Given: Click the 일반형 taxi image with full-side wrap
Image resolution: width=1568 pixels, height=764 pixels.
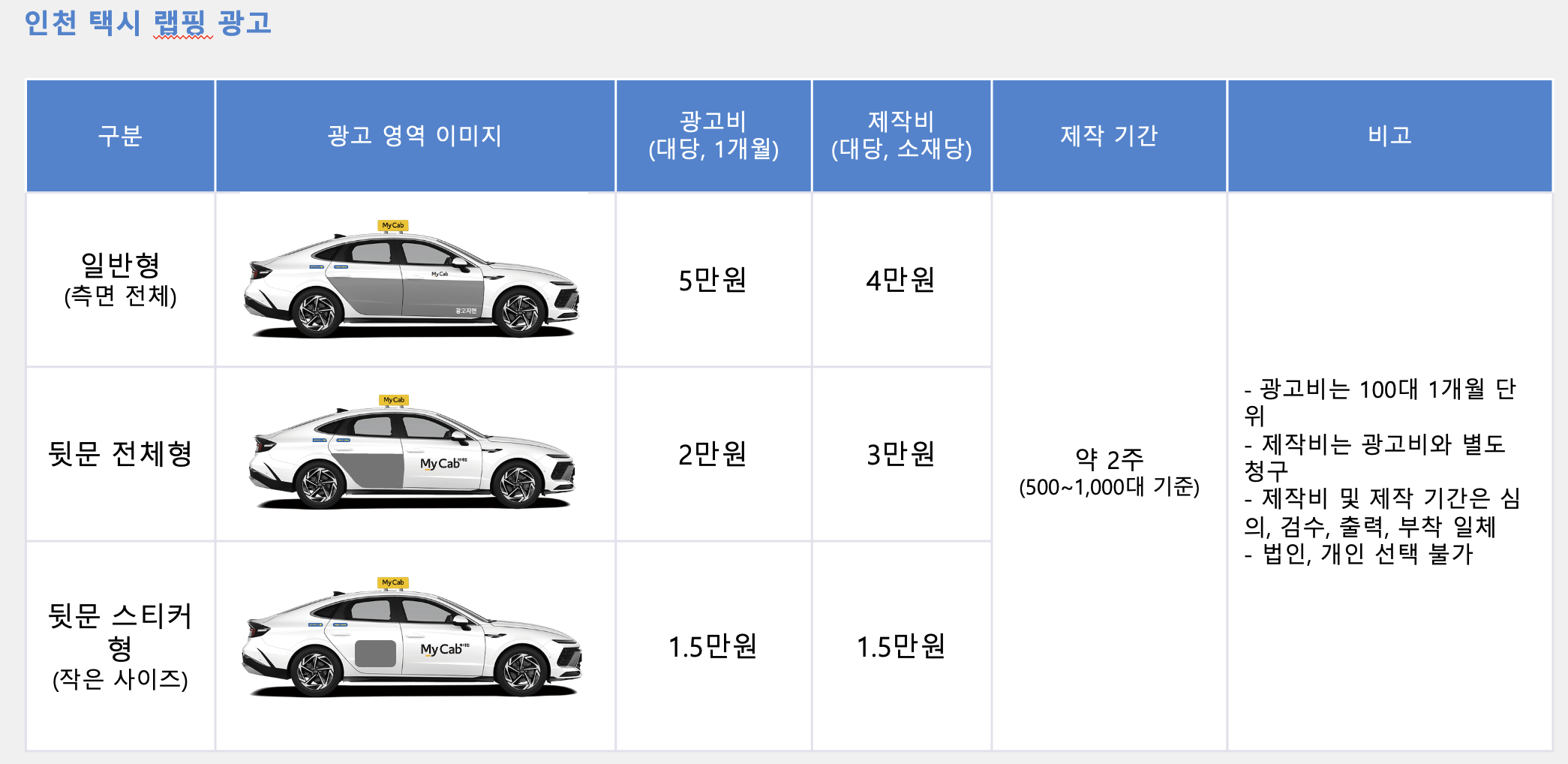Looking at the screenshot, I should click(x=412, y=280).
